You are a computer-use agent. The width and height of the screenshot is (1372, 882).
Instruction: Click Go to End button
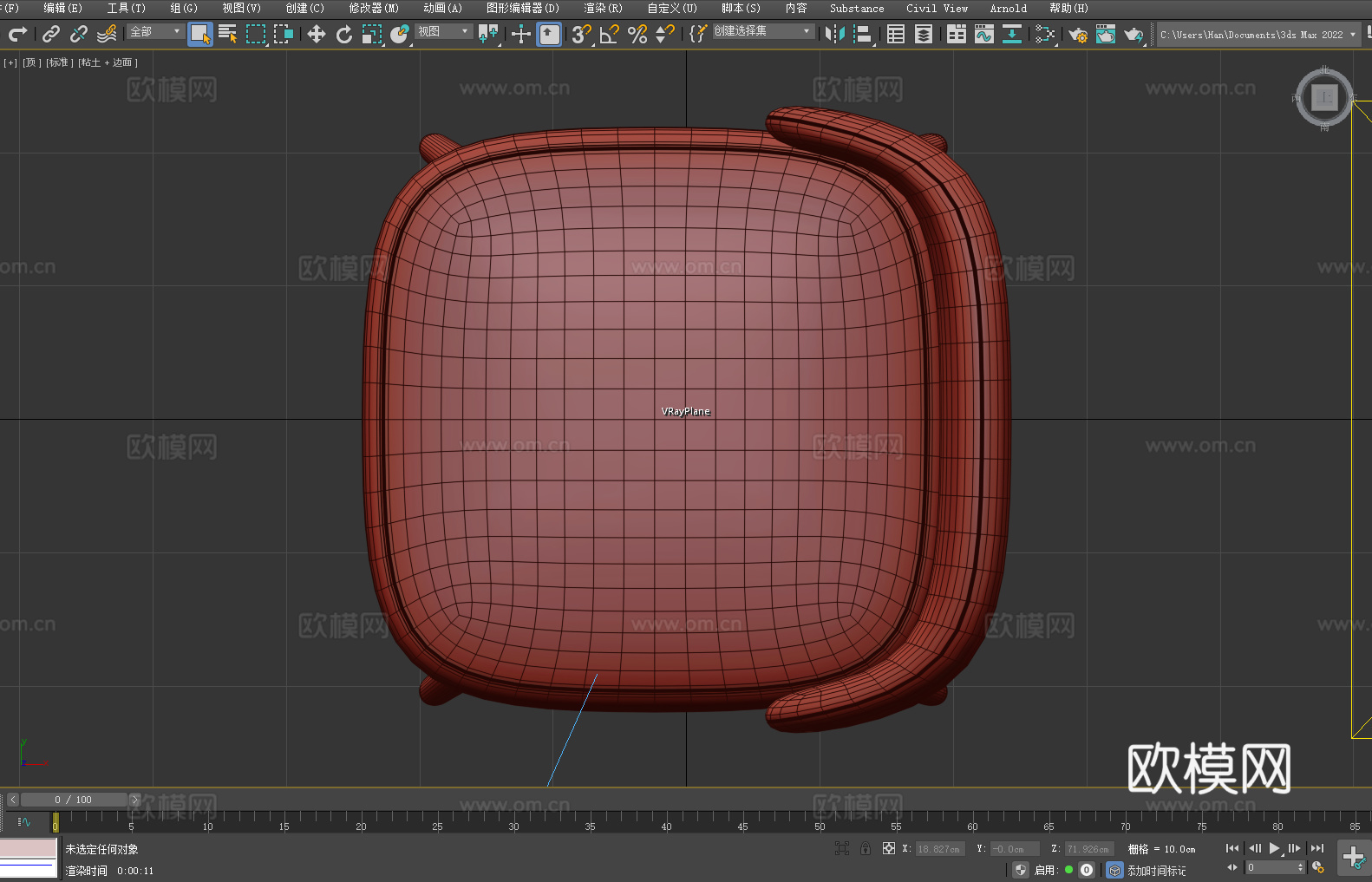click(1317, 848)
